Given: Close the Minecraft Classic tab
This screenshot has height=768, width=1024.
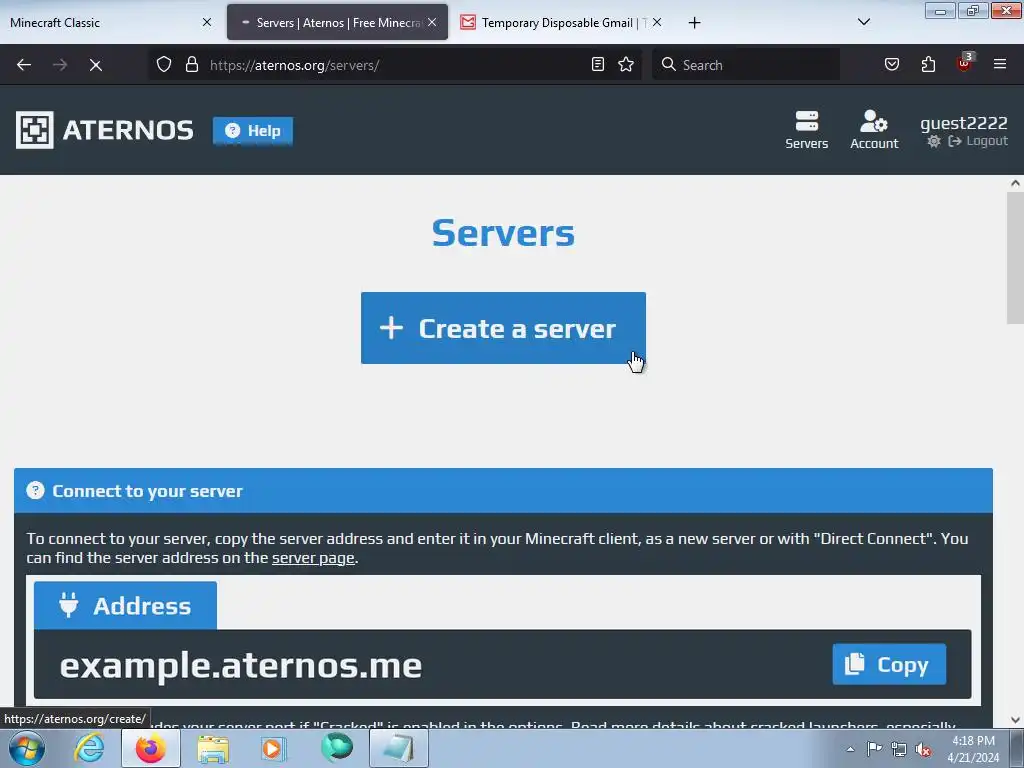Looking at the screenshot, I should [x=207, y=23].
